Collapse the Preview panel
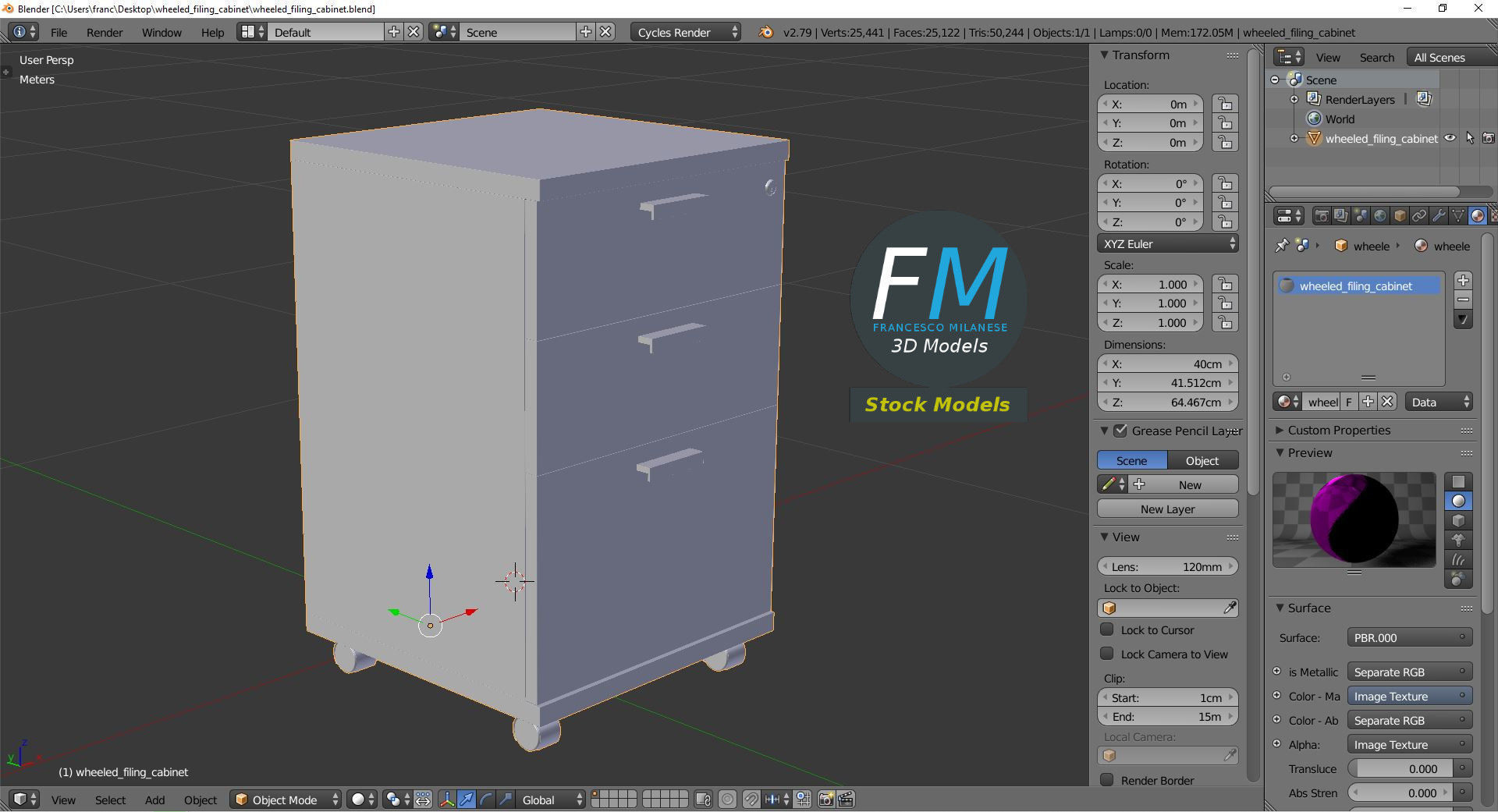Image resolution: width=1498 pixels, height=812 pixels. 1280,452
